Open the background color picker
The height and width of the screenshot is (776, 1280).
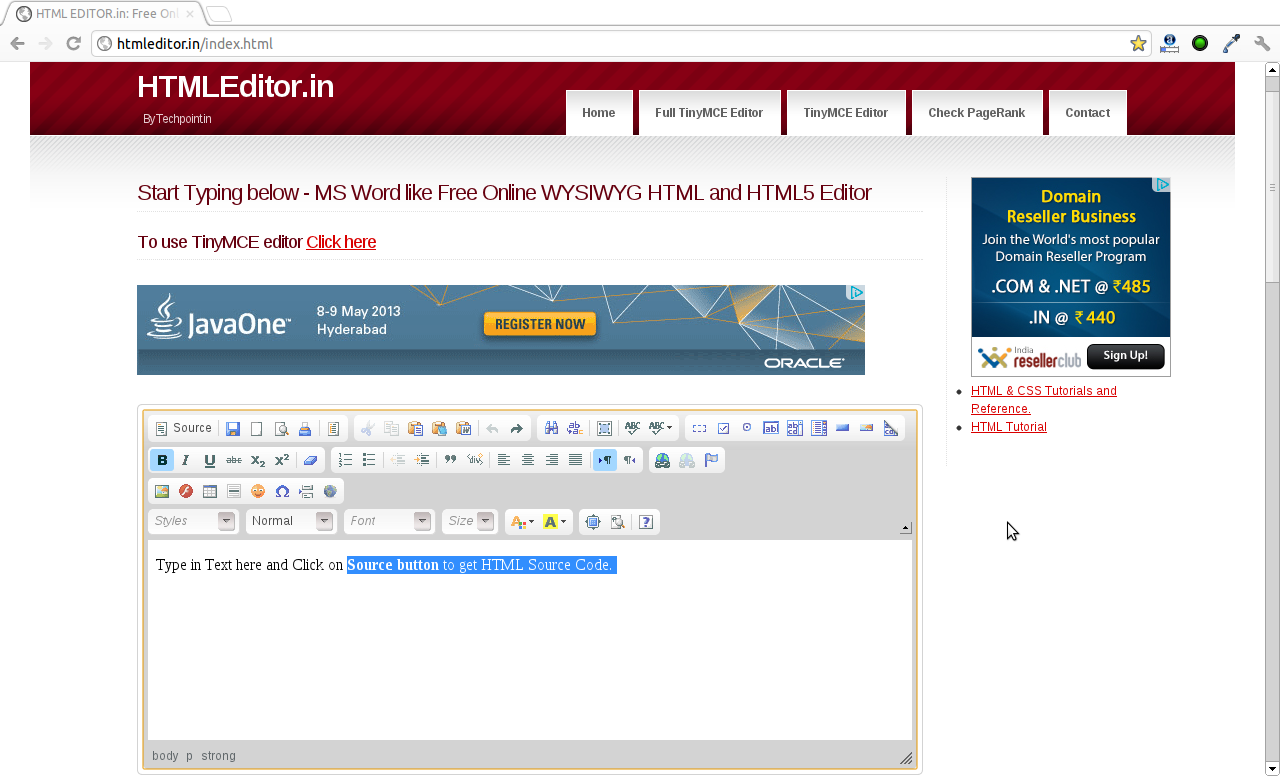[x=554, y=522]
